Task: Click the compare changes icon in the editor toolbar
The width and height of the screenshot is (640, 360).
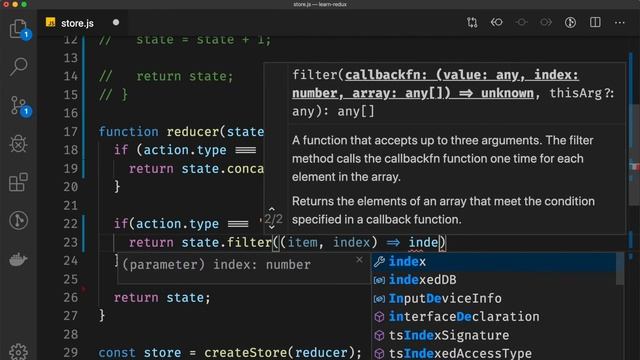Action: click(472, 22)
